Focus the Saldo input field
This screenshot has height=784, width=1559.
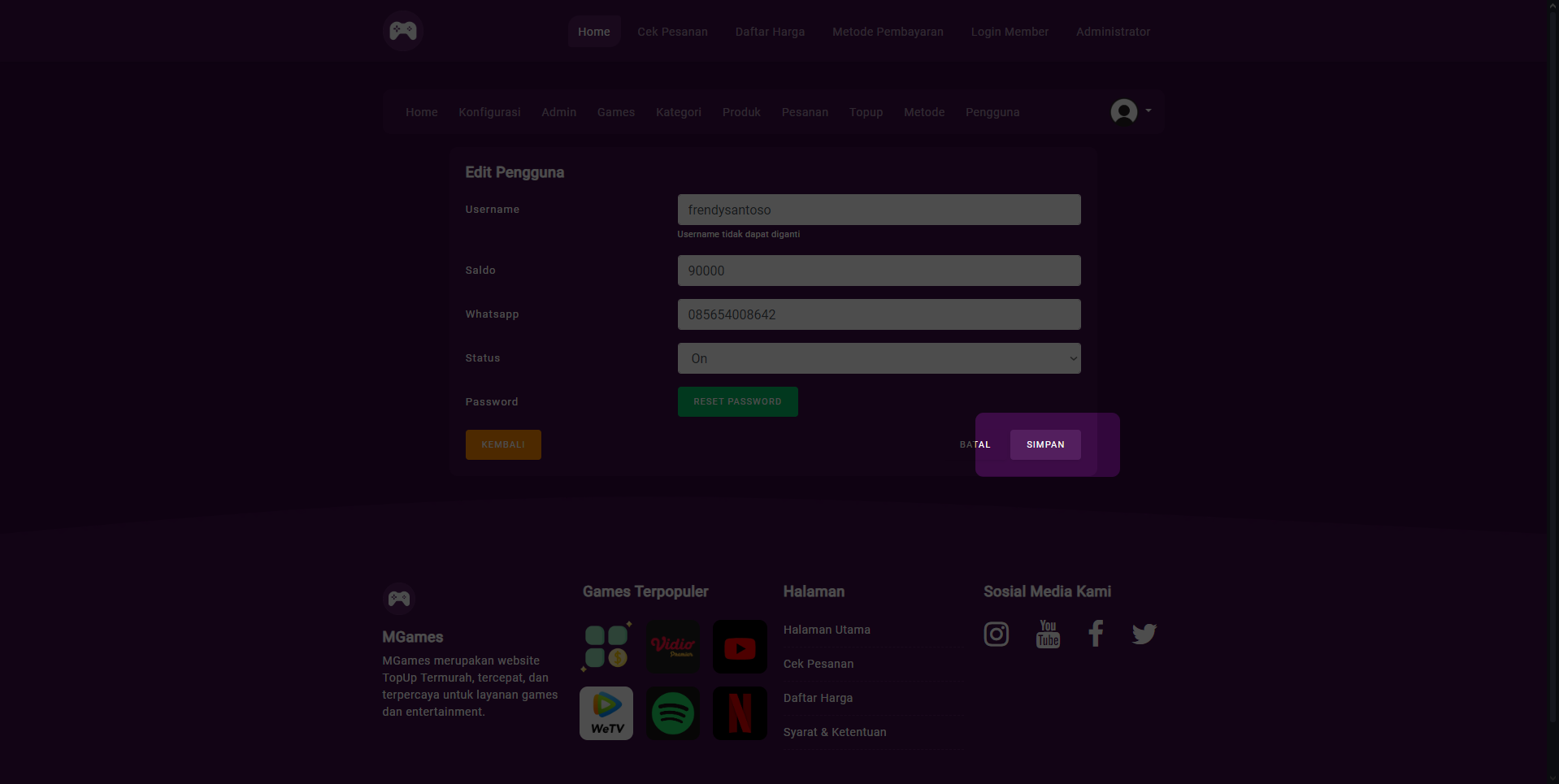coord(879,271)
